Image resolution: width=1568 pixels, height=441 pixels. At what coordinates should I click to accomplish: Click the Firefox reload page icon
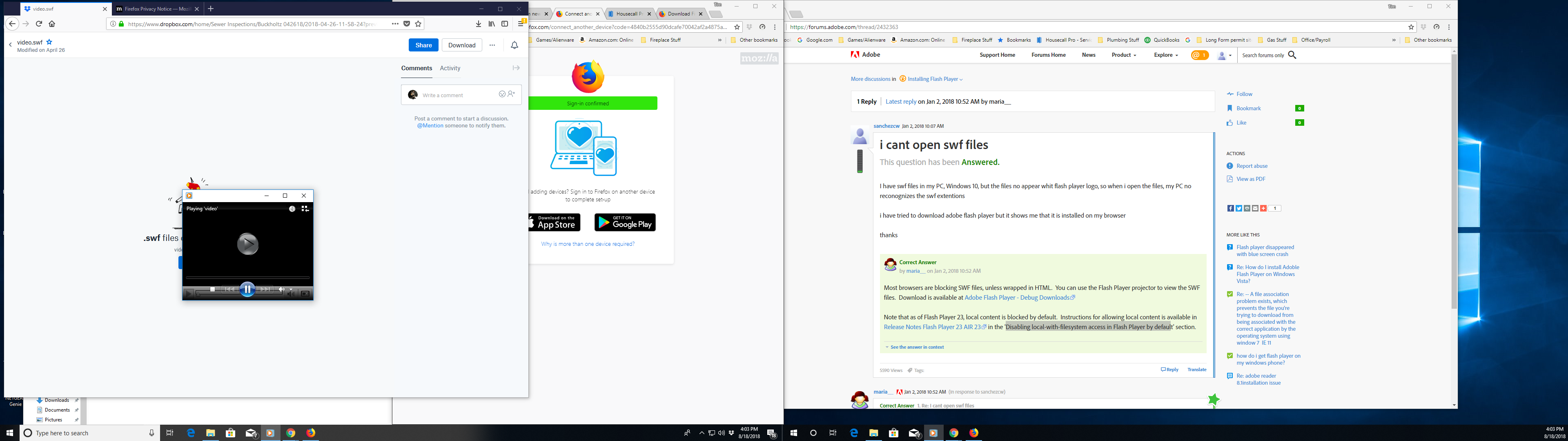[38, 24]
